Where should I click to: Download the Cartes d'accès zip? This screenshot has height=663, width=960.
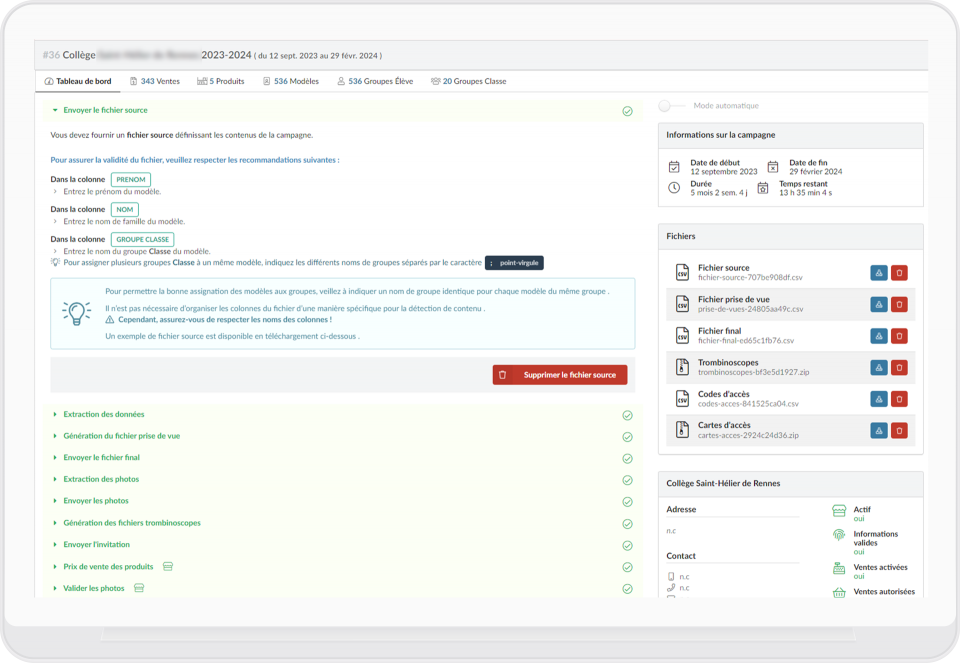[879, 430]
